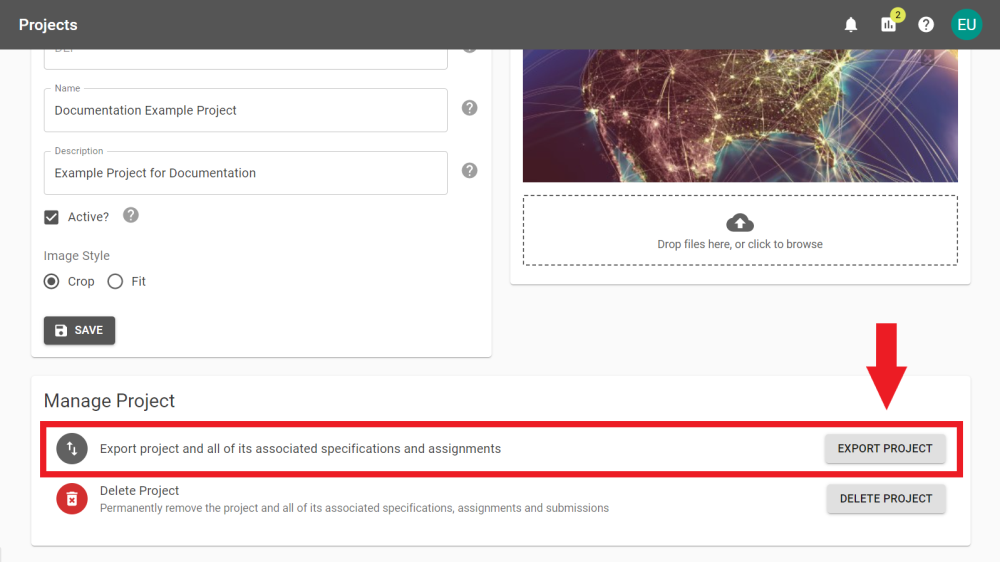Click the help question mark in header
1000x562 pixels.
tap(926, 25)
